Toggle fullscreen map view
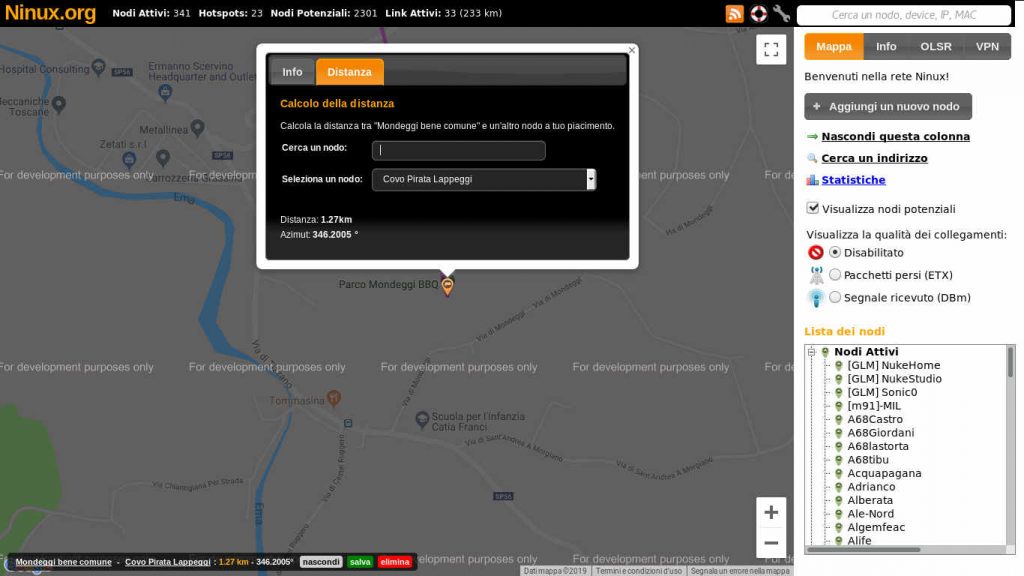1024x576 pixels. click(x=771, y=49)
